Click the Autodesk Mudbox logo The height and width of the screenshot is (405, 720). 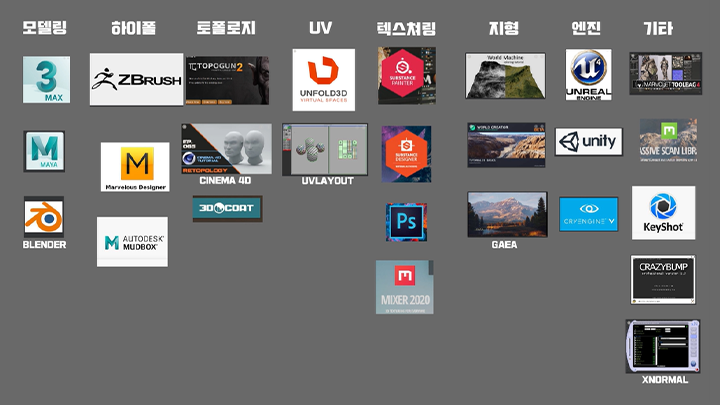132,242
